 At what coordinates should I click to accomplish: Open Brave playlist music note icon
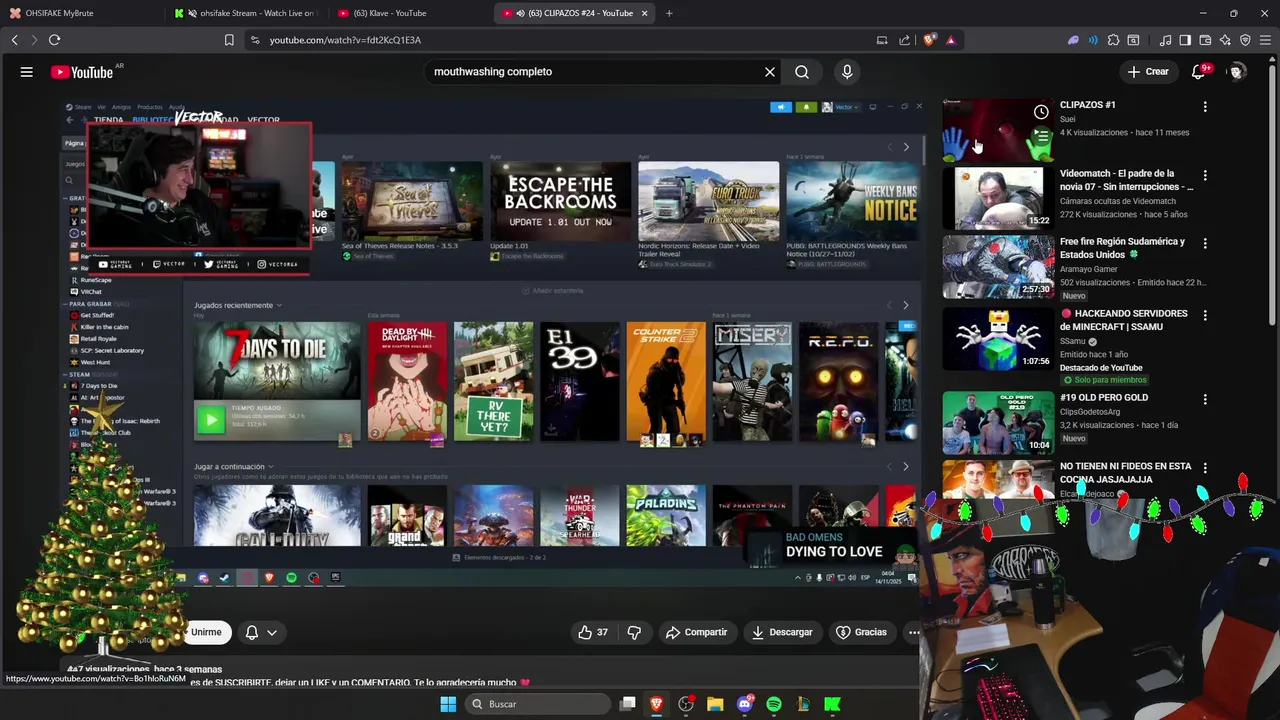(x=1165, y=40)
